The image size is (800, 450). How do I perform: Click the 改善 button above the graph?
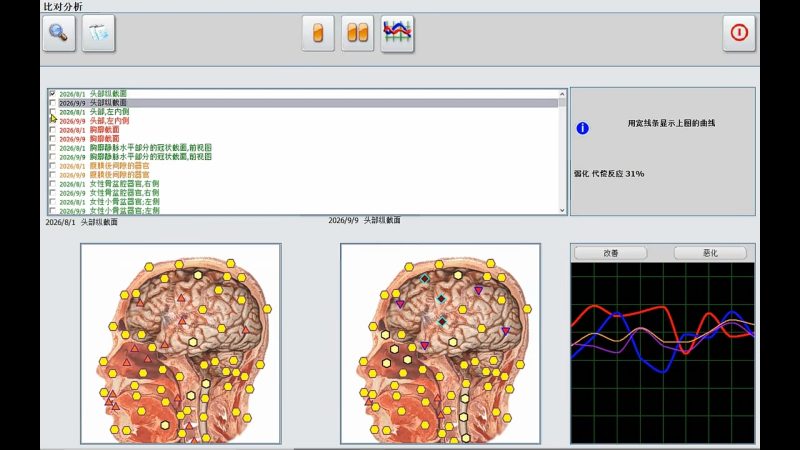tap(611, 253)
